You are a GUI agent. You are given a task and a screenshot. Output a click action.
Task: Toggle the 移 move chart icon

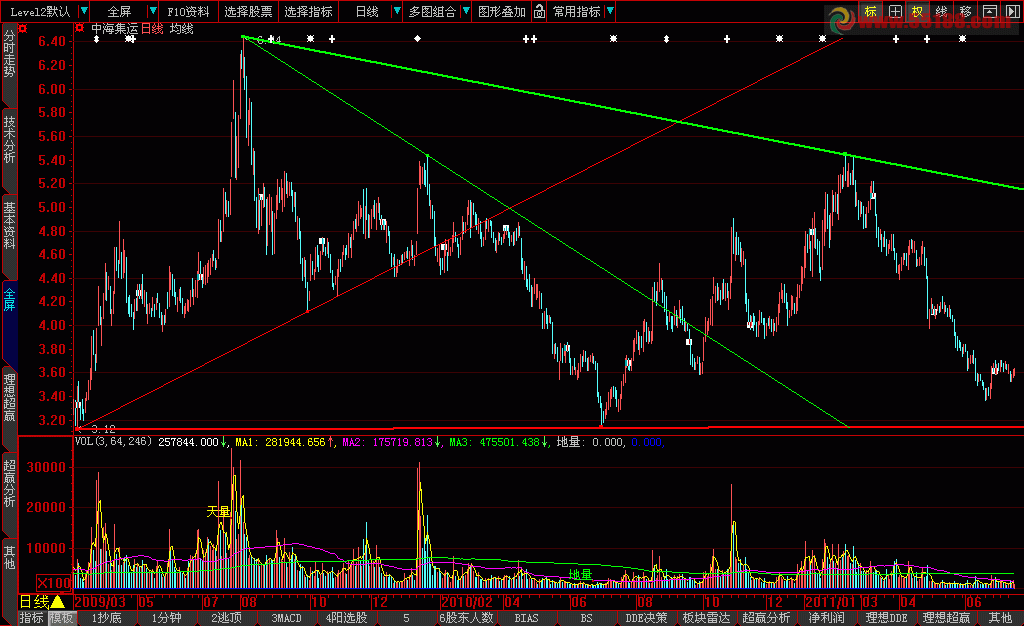966,12
